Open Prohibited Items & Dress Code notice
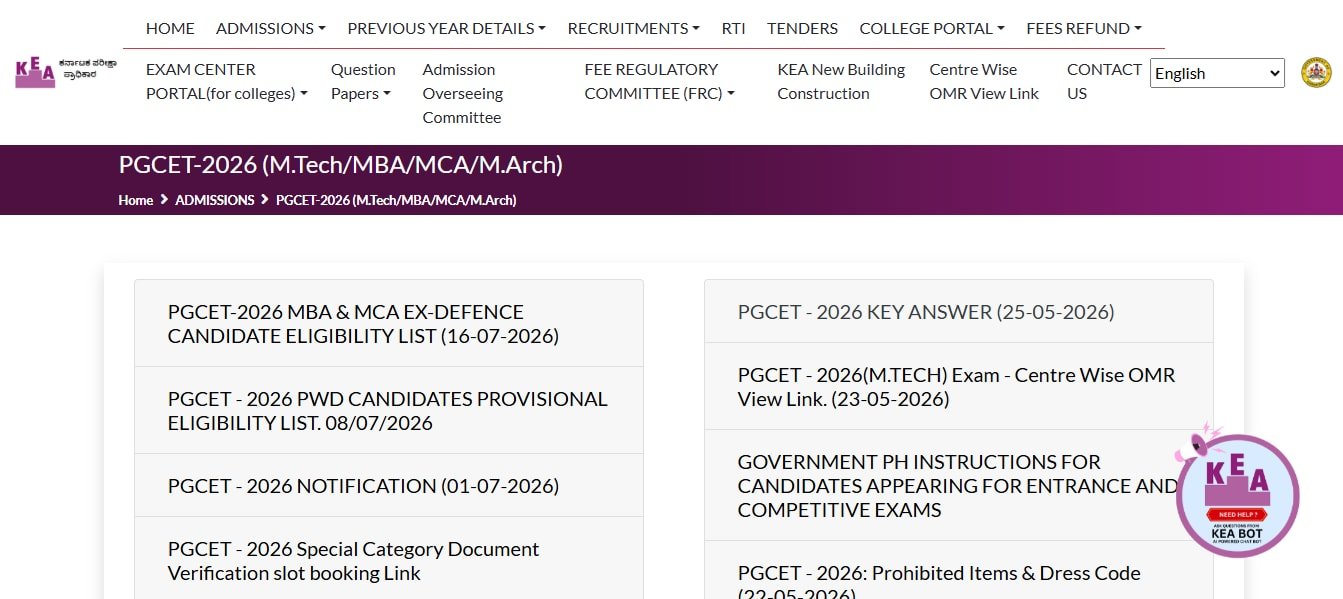 point(959,572)
